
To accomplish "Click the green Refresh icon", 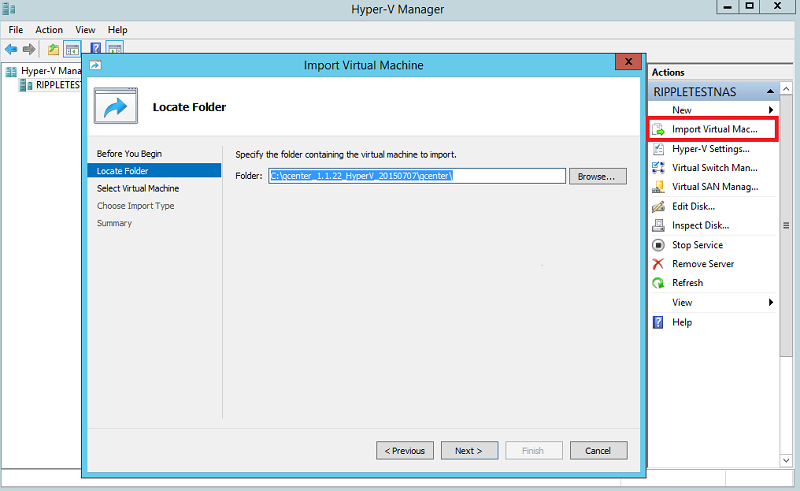I will tap(659, 283).
